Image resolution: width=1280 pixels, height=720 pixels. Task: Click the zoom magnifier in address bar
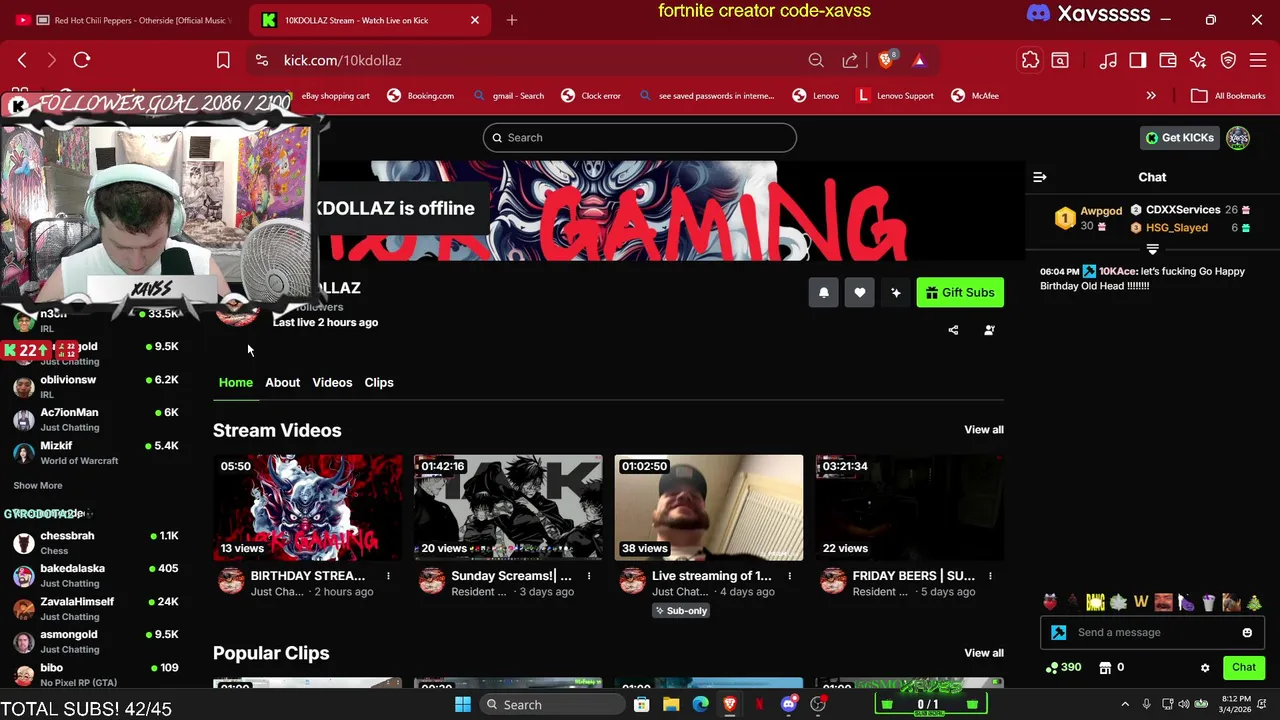816,60
